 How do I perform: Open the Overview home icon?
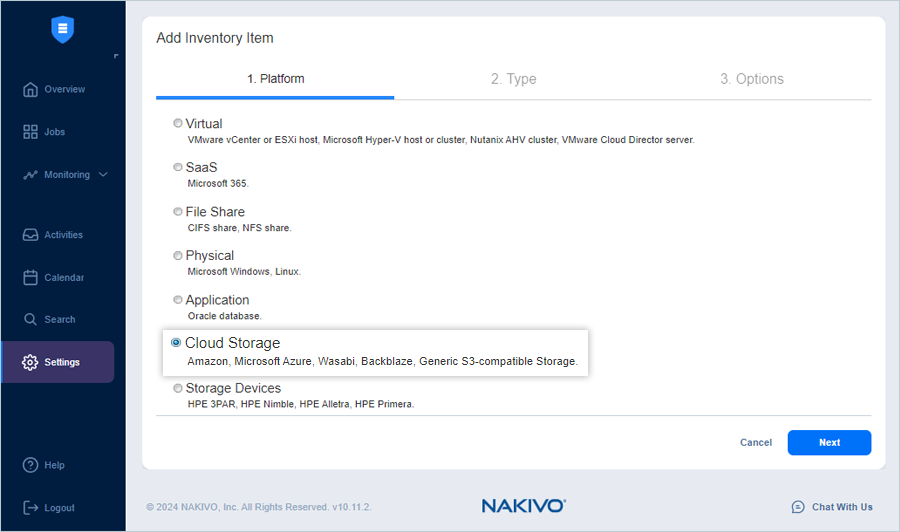[x=30, y=90]
